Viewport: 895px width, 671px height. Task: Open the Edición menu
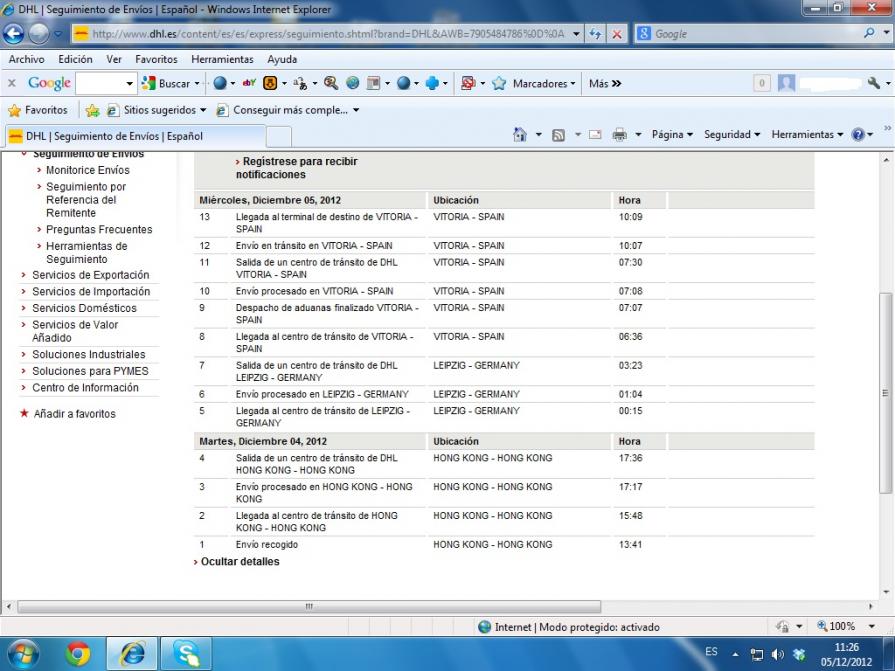75,59
